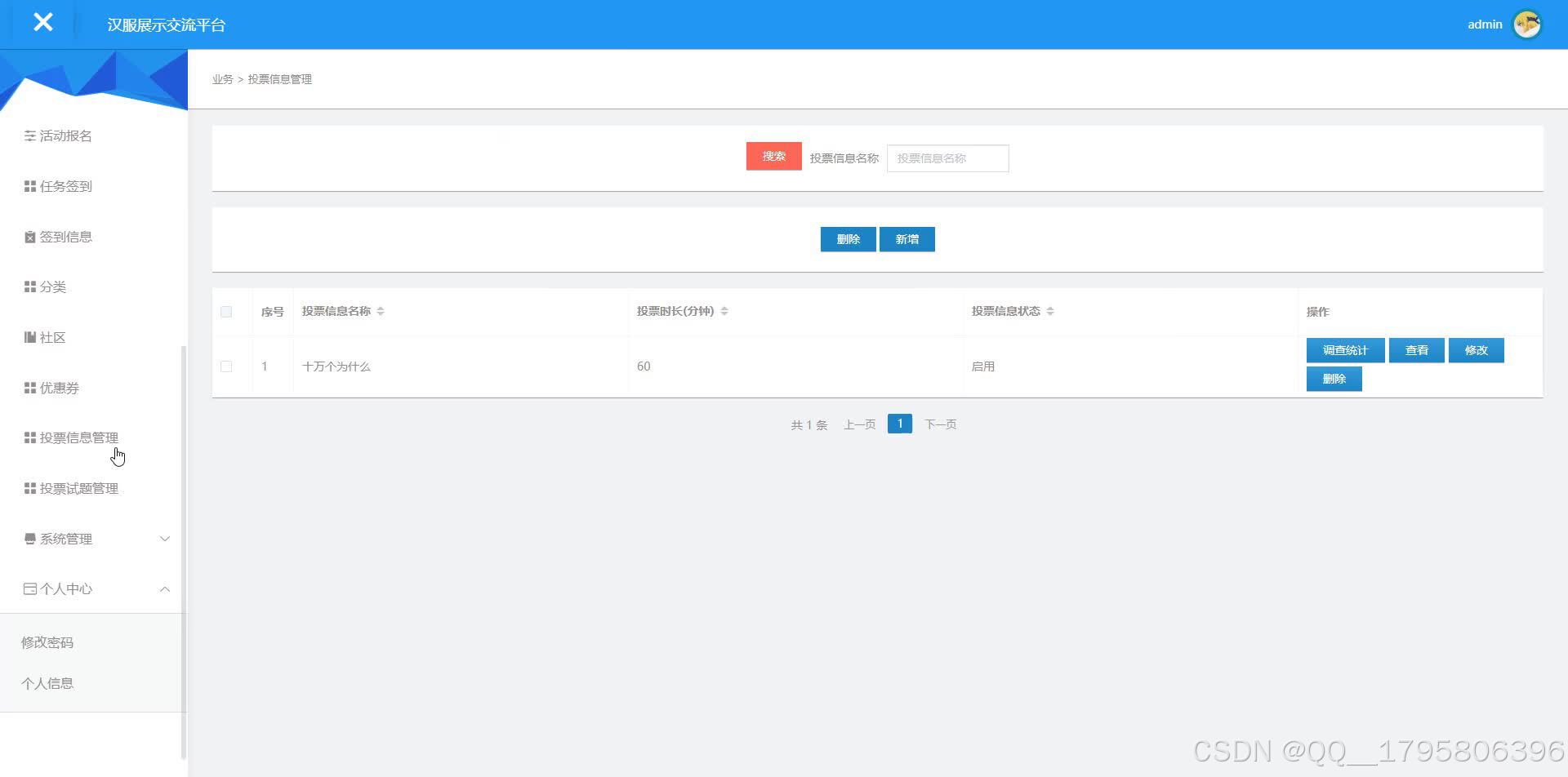This screenshot has width=1568, height=777.
Task: Tick the checkbox for row 十万个为什么
Action: [x=226, y=366]
